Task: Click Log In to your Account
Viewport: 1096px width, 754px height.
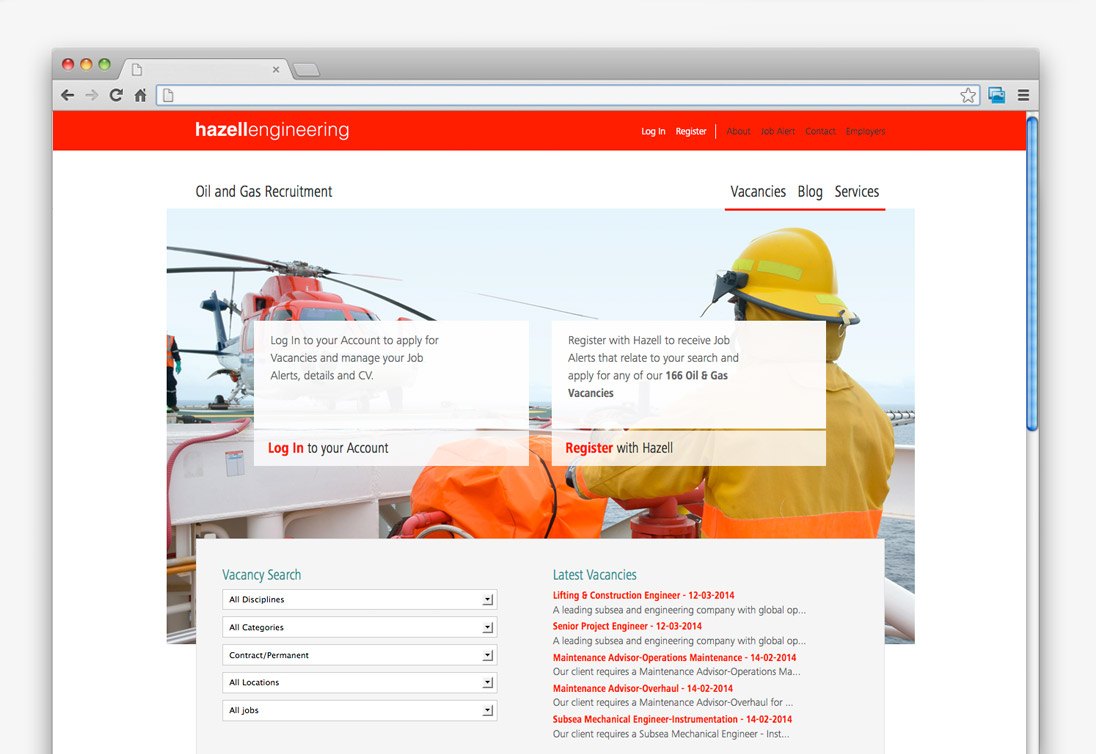Action: tap(328, 448)
